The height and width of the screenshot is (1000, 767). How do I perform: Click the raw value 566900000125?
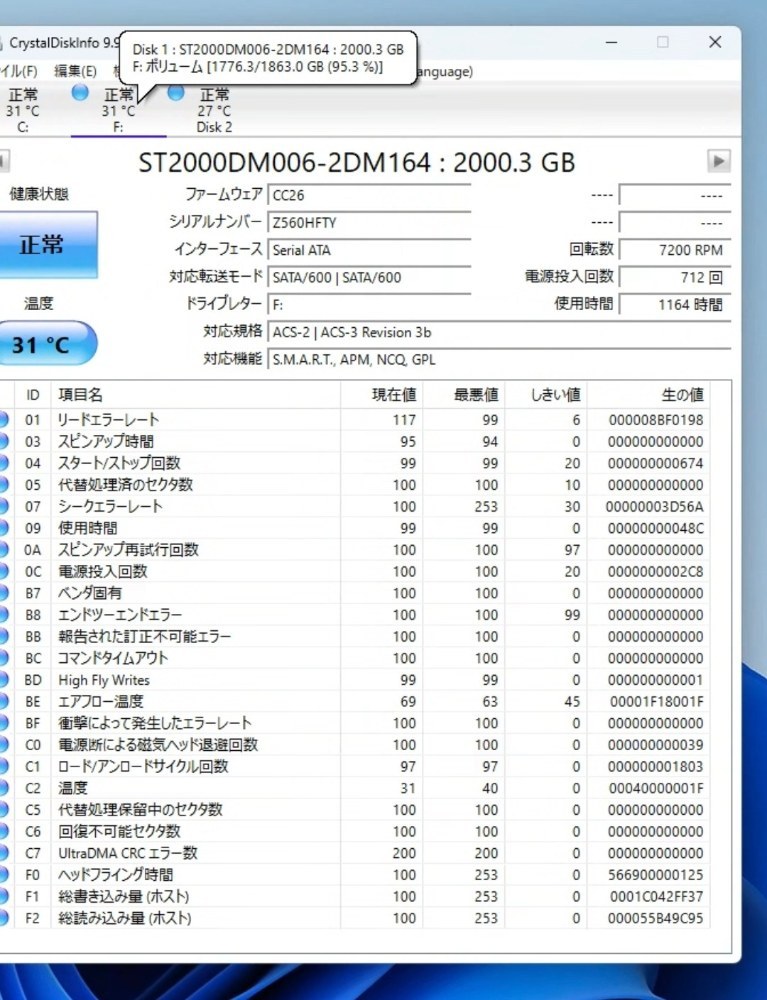tap(655, 876)
